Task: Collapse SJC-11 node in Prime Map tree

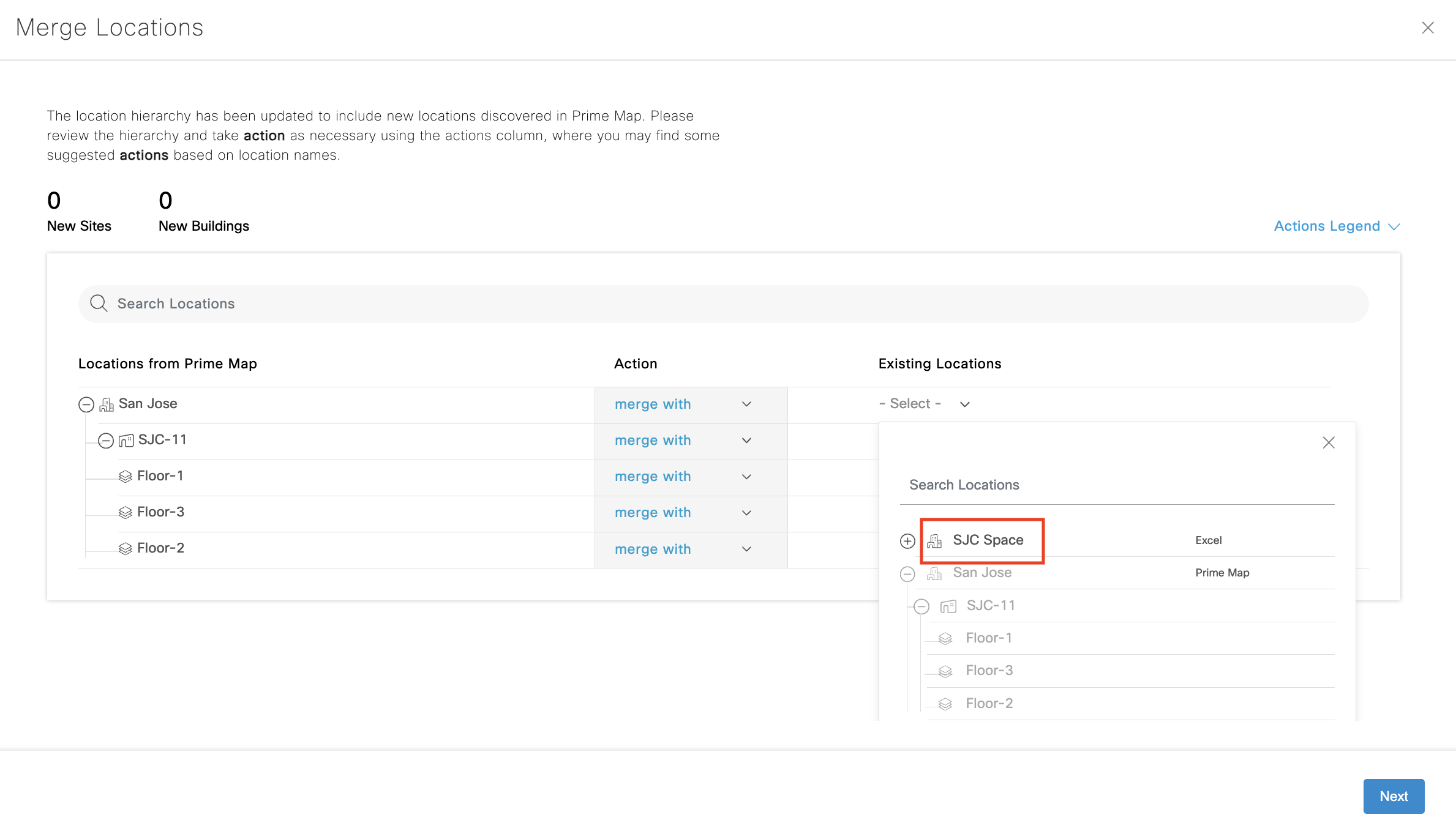Action: tap(106, 441)
